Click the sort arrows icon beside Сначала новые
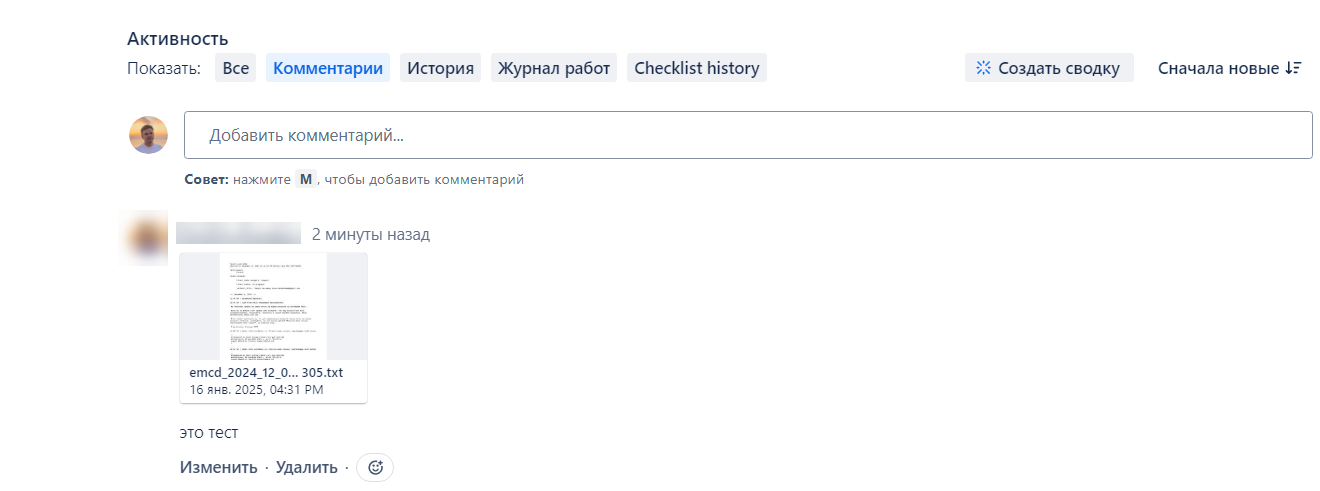The height and width of the screenshot is (491, 1320). pos(1293,68)
